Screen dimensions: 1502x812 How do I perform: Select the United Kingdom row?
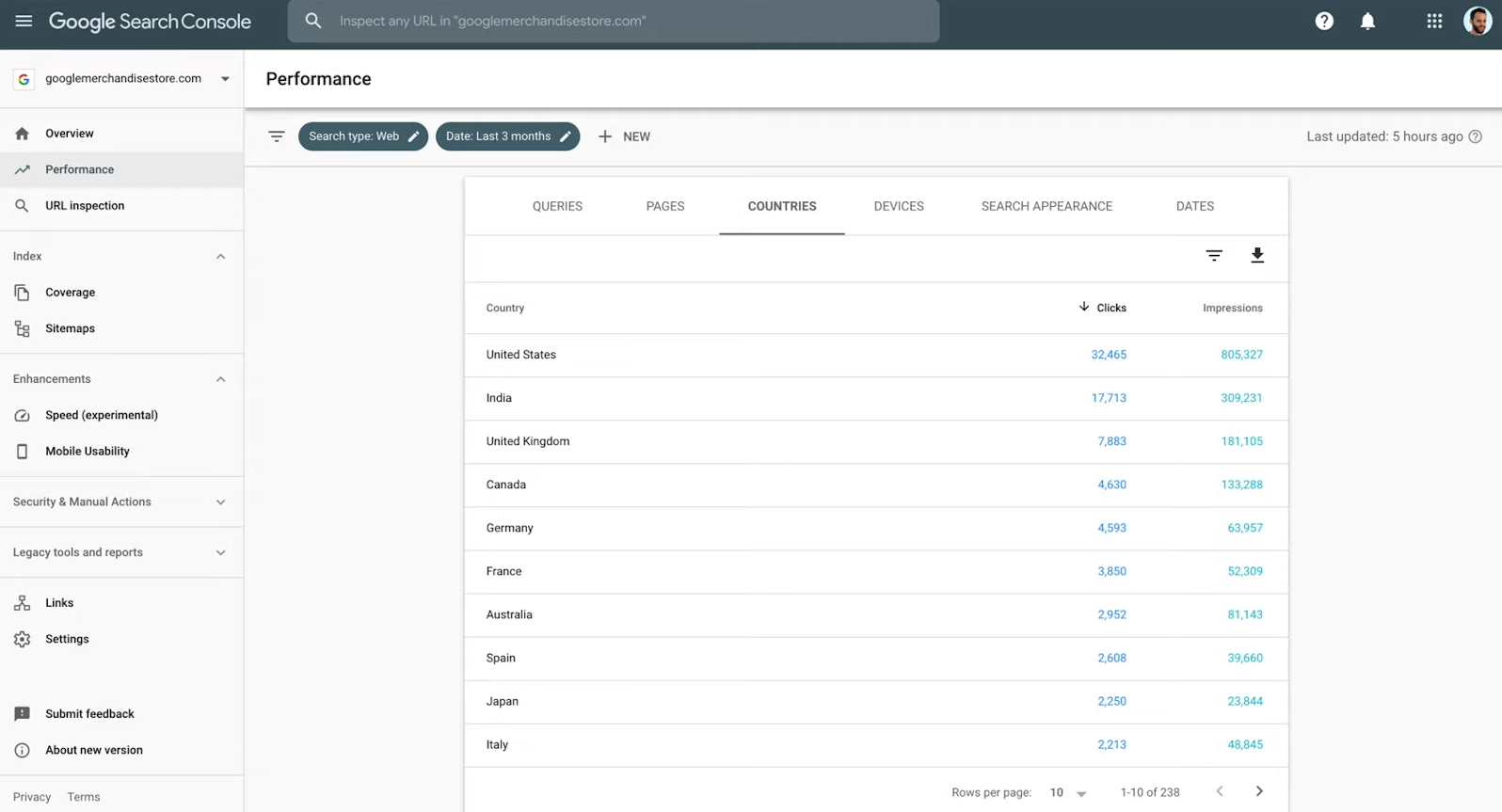(x=876, y=441)
